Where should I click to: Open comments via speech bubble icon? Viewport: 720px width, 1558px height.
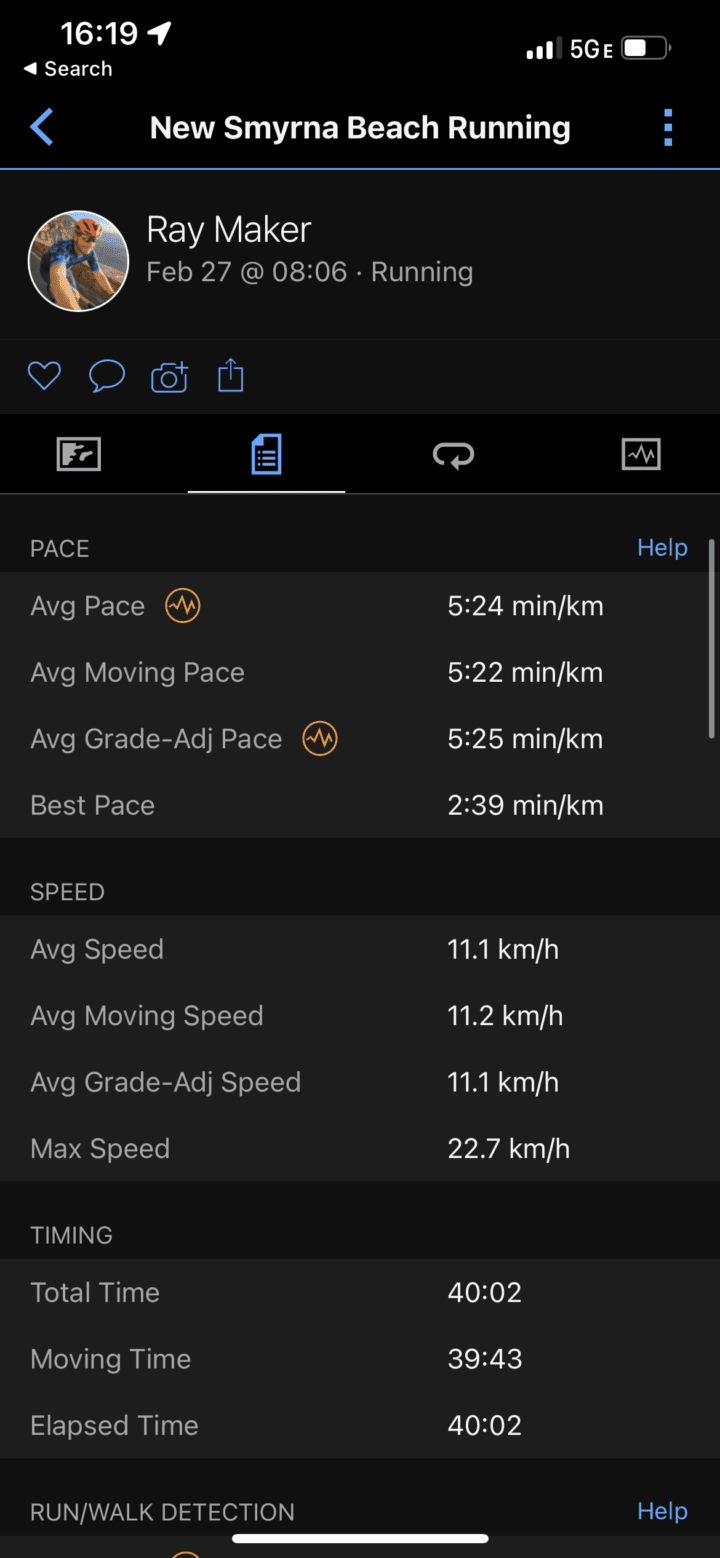(107, 376)
